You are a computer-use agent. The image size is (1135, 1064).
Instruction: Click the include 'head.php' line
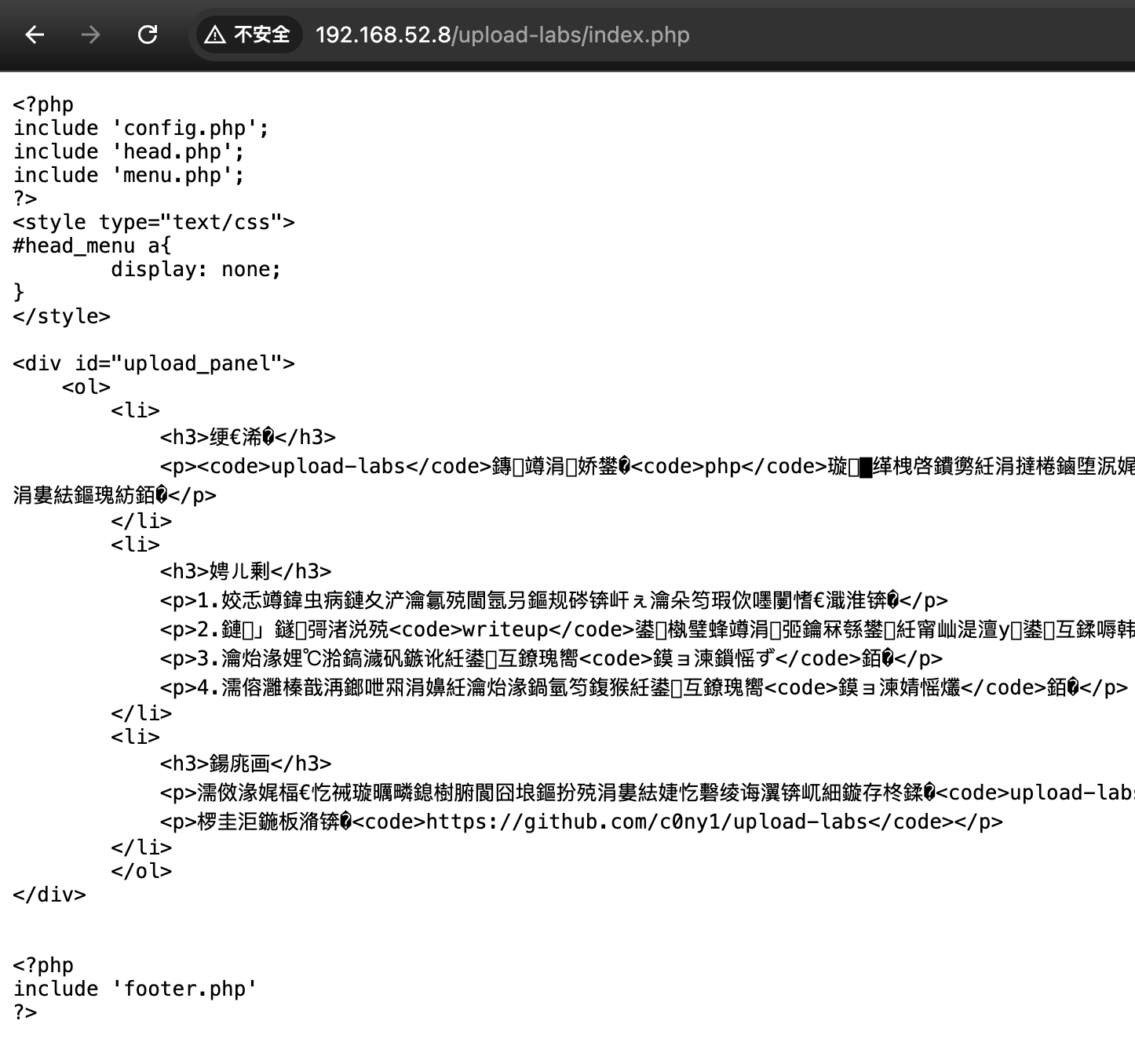coord(129,151)
